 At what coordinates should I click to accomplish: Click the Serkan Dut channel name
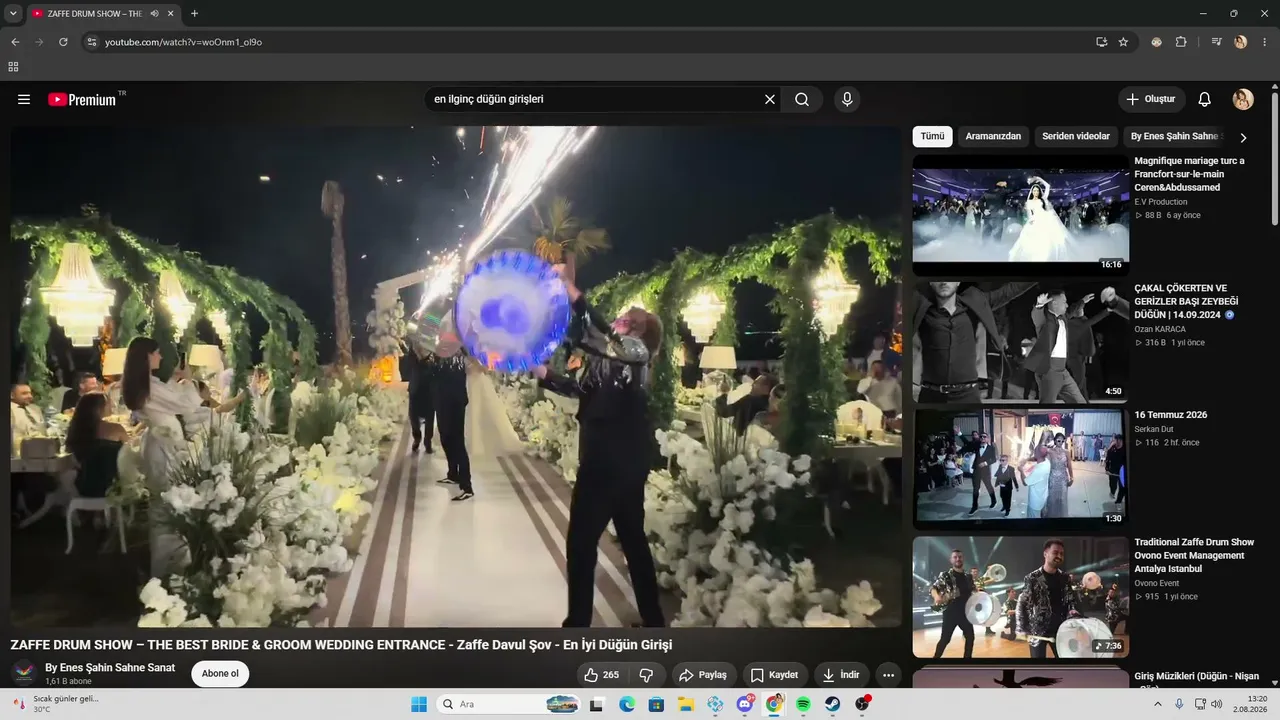coord(1154,429)
